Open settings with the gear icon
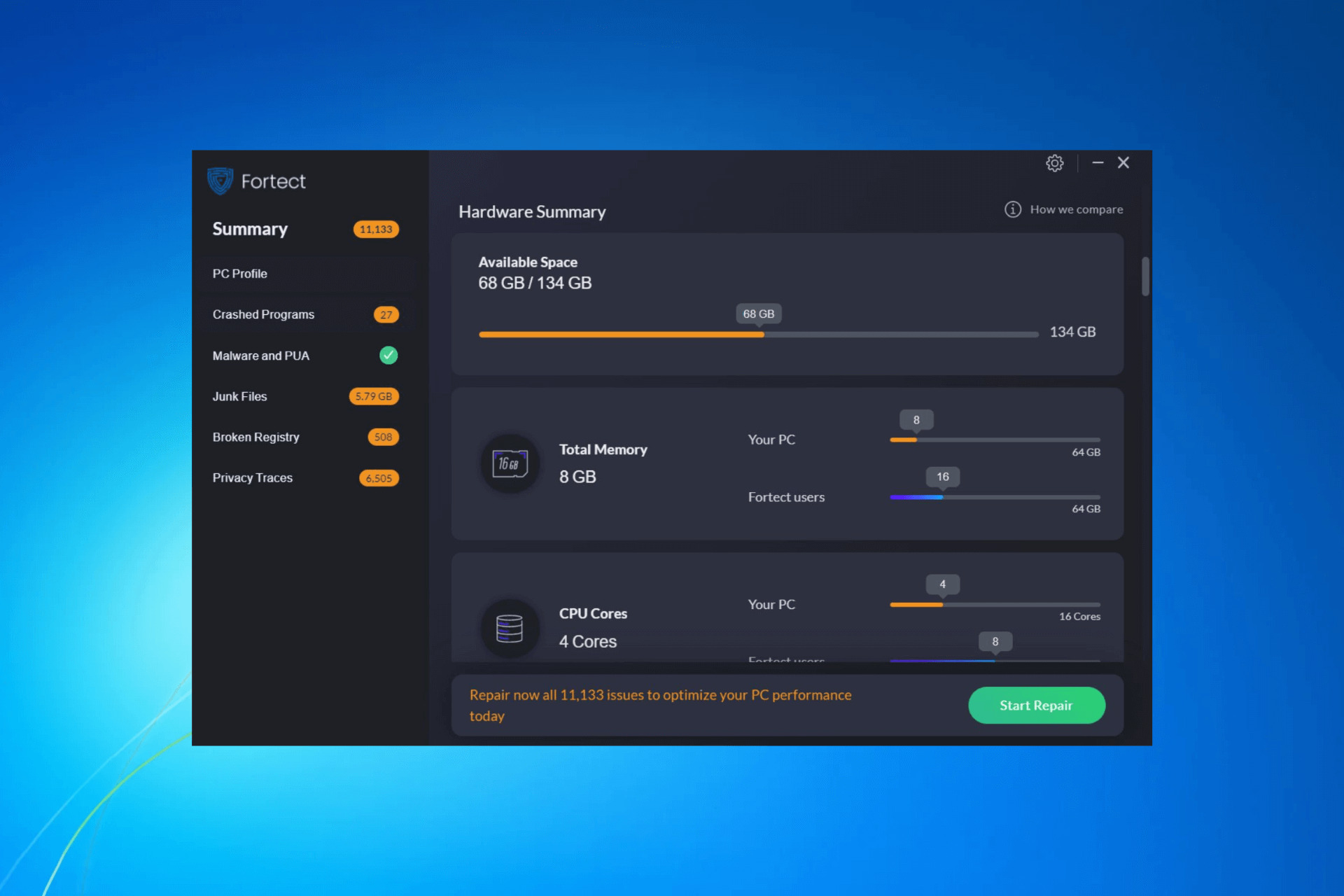Viewport: 1344px width, 896px height. [1054, 163]
